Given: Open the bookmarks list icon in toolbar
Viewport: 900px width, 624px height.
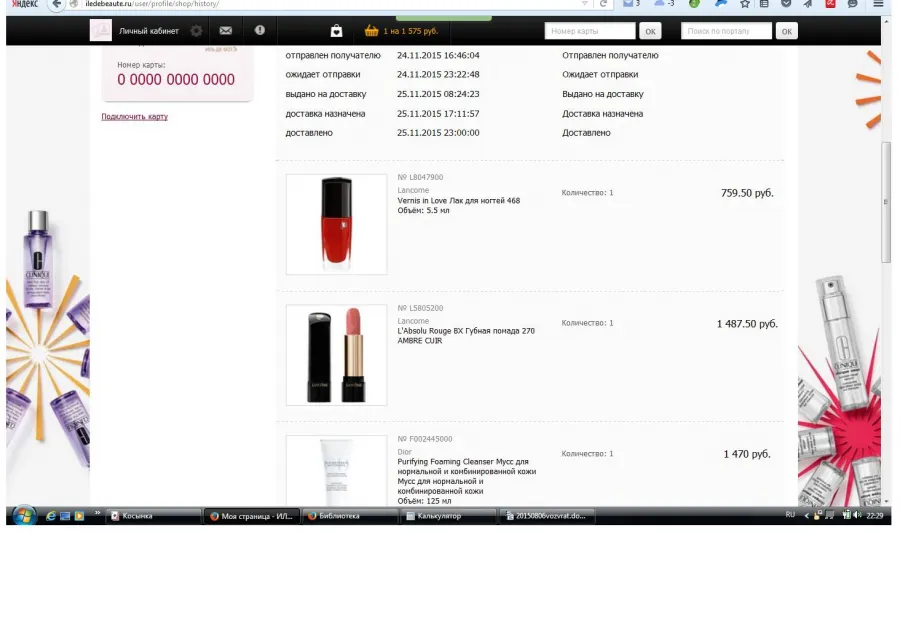Looking at the screenshot, I should (764, 4).
